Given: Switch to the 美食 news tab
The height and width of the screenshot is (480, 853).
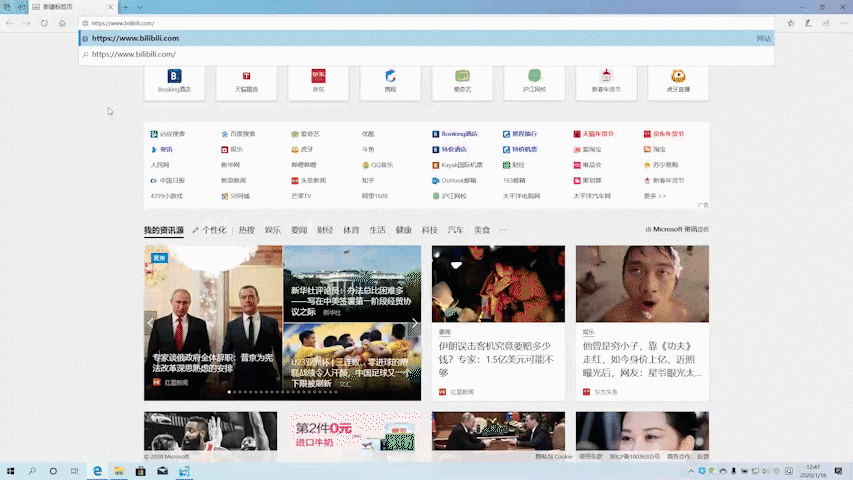Looking at the screenshot, I should pyautogui.click(x=481, y=230).
